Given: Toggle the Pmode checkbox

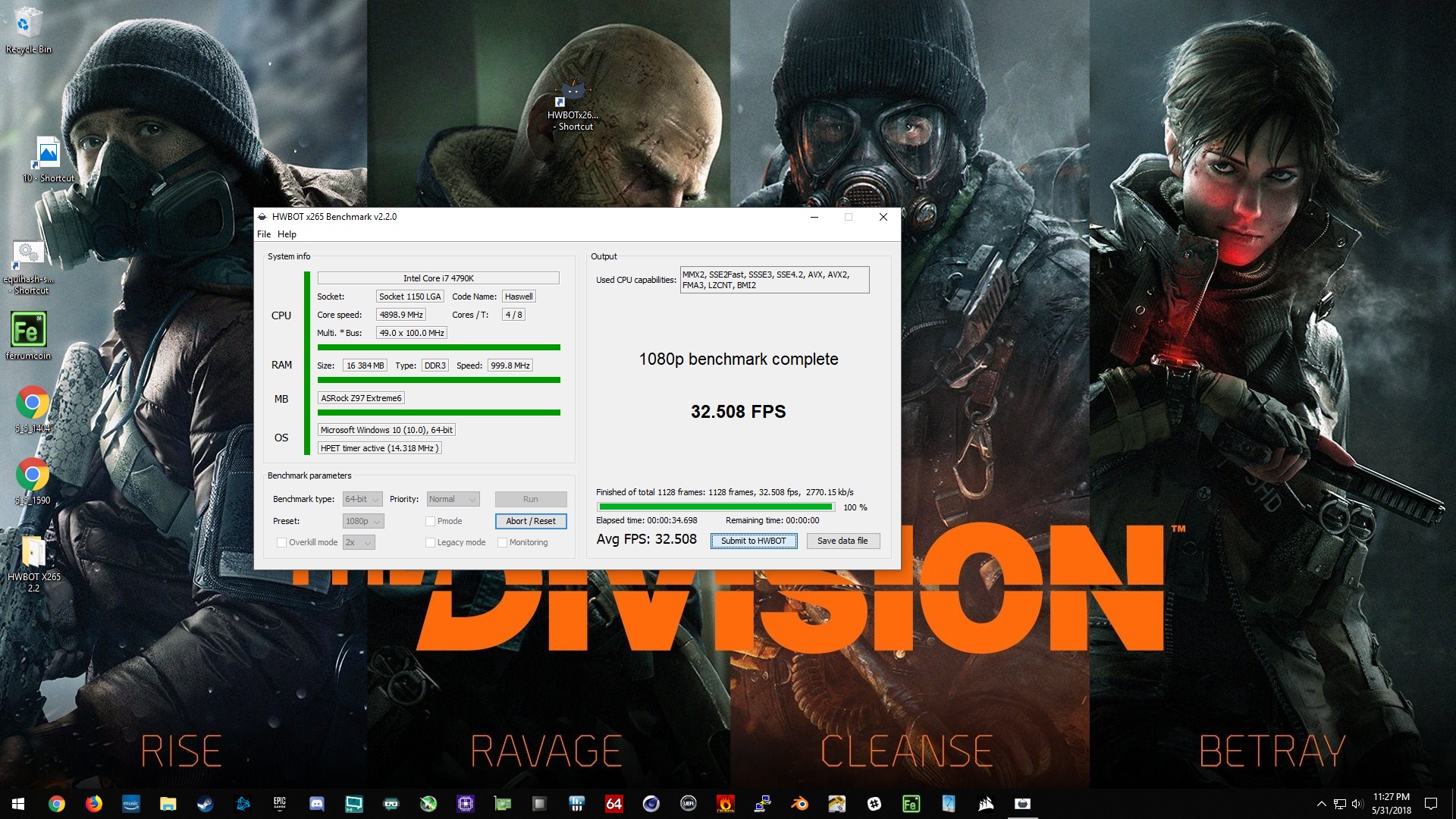Looking at the screenshot, I should (x=431, y=521).
